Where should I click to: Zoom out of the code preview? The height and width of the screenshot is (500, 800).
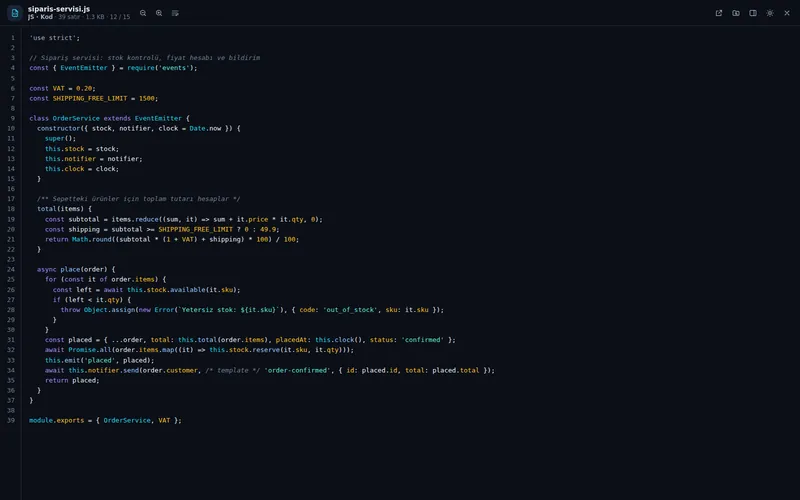pyautogui.click(x=143, y=13)
